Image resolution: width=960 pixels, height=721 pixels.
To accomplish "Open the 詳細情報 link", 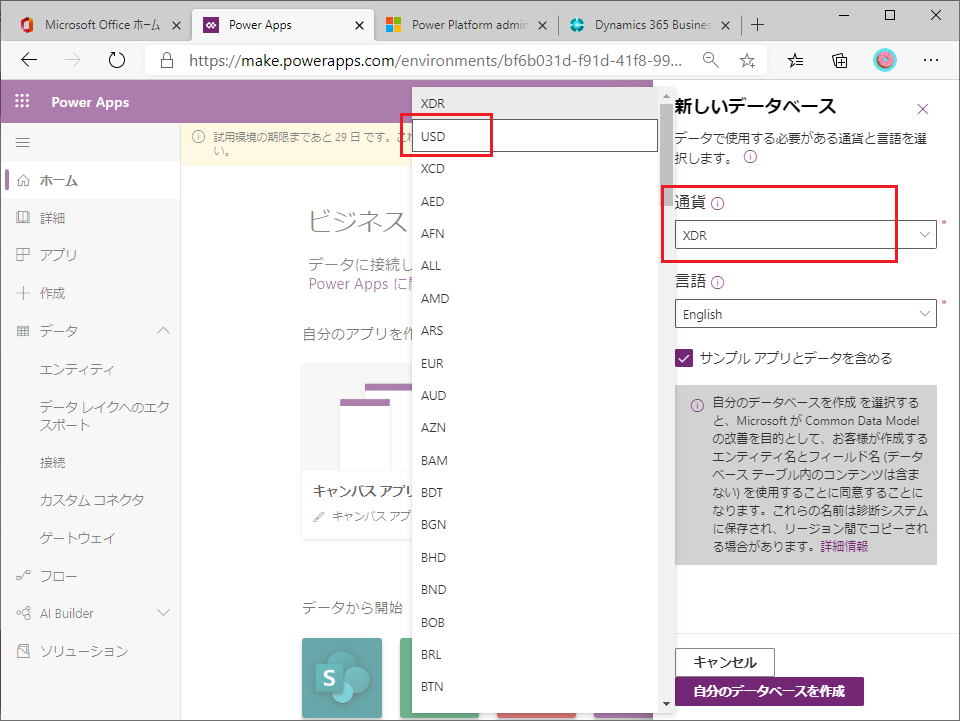I will [x=844, y=547].
